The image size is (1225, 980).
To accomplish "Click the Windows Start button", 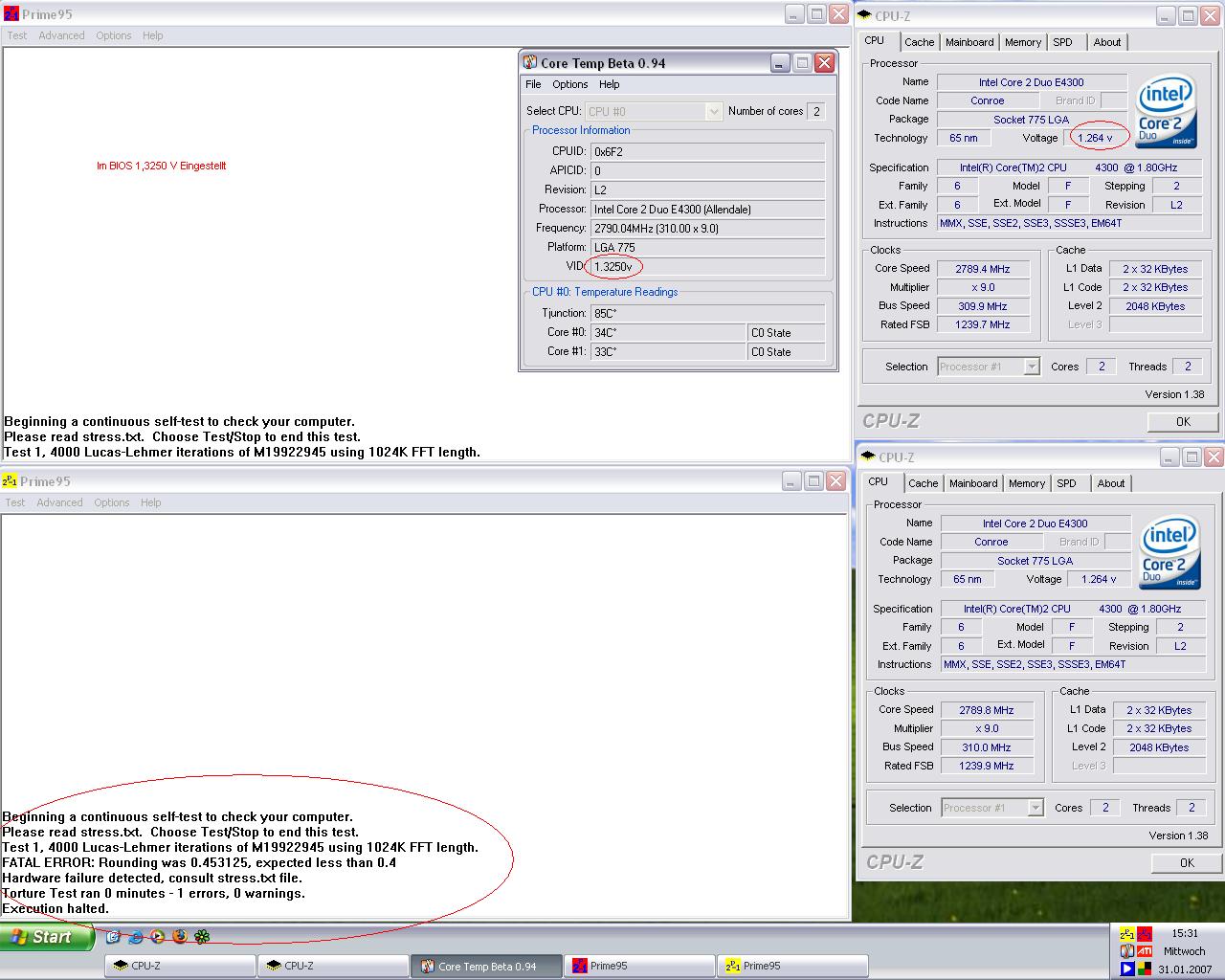I will point(47,937).
